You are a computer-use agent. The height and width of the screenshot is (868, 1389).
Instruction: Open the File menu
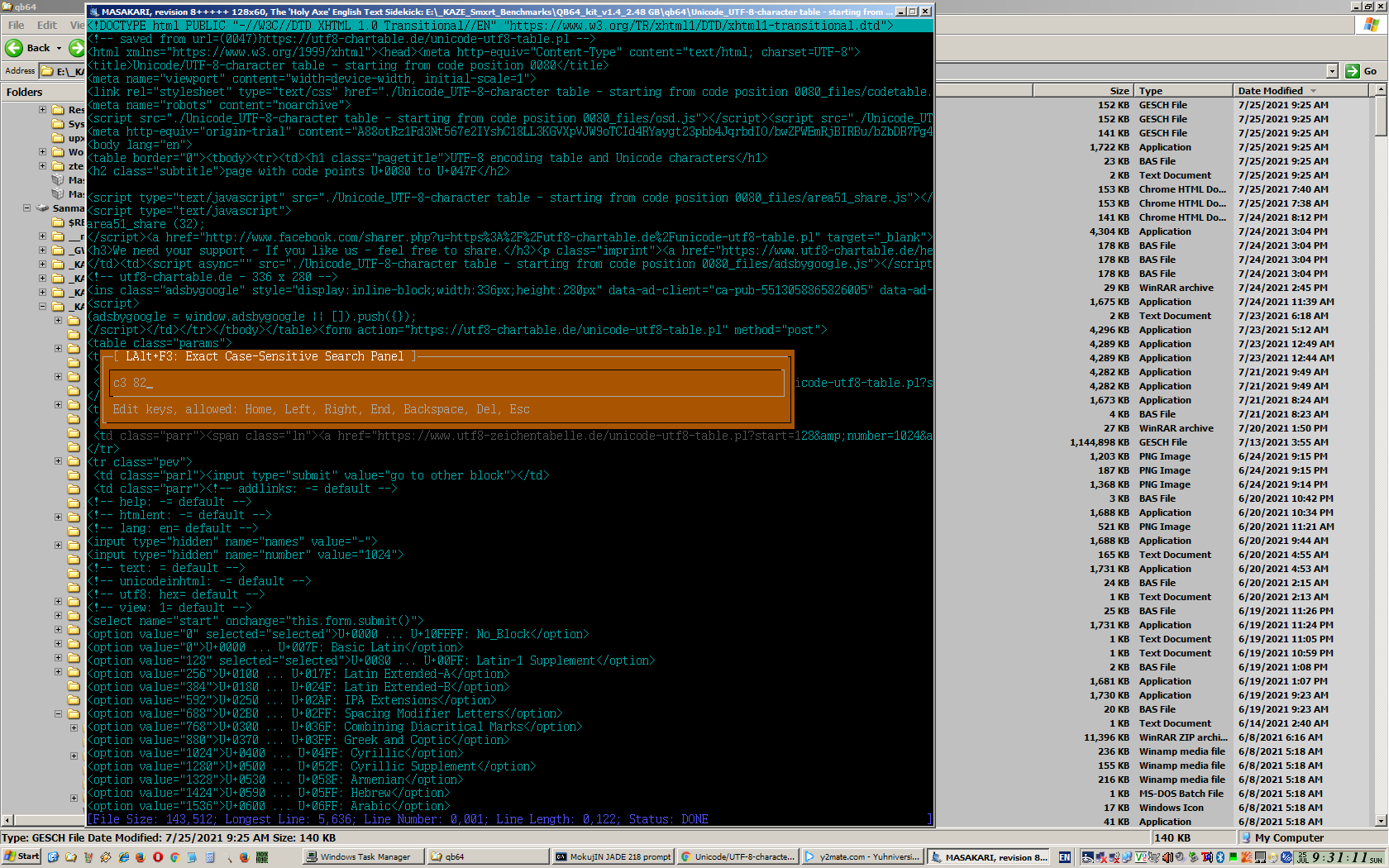click(x=17, y=25)
